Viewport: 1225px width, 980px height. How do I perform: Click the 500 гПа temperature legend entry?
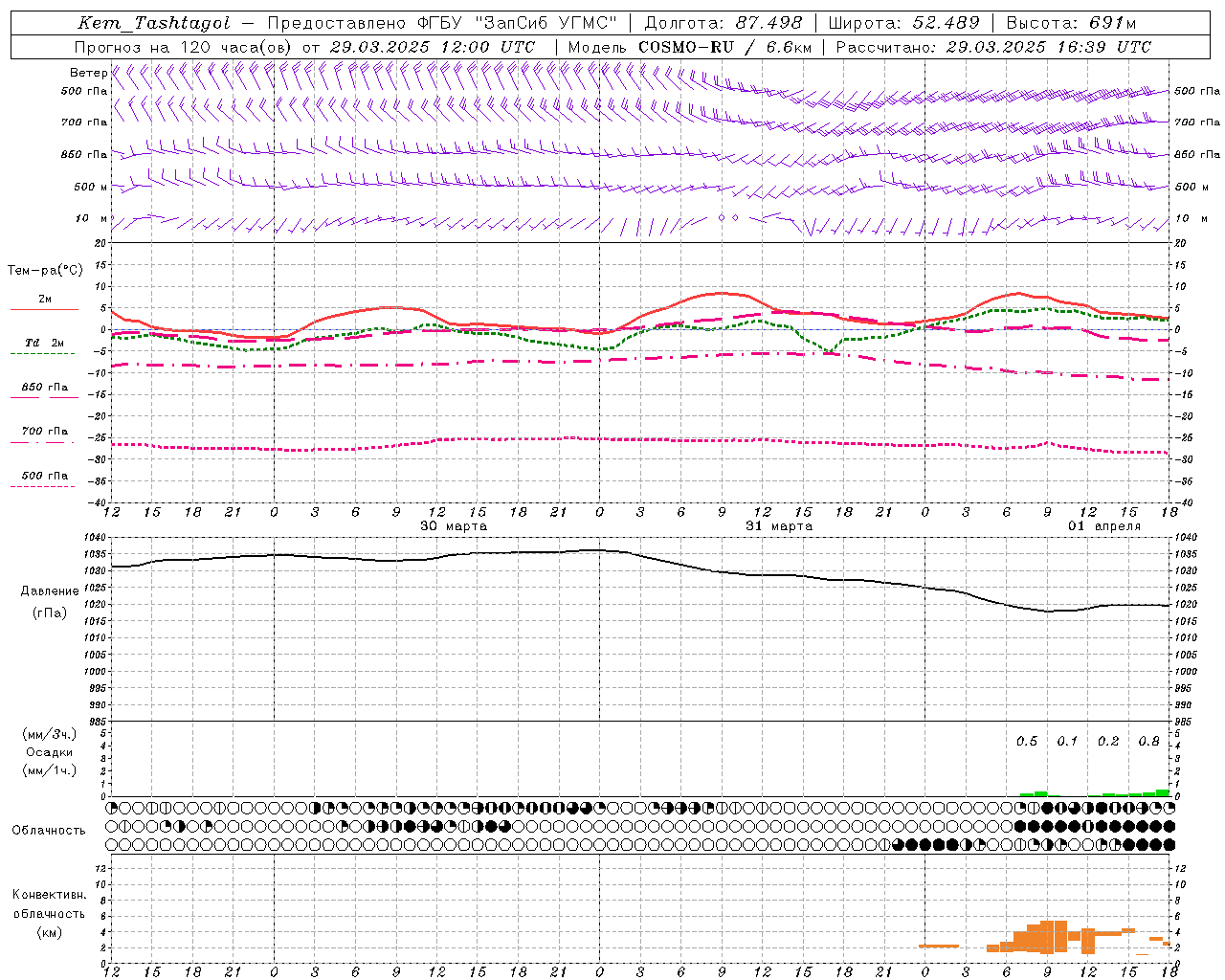45,476
